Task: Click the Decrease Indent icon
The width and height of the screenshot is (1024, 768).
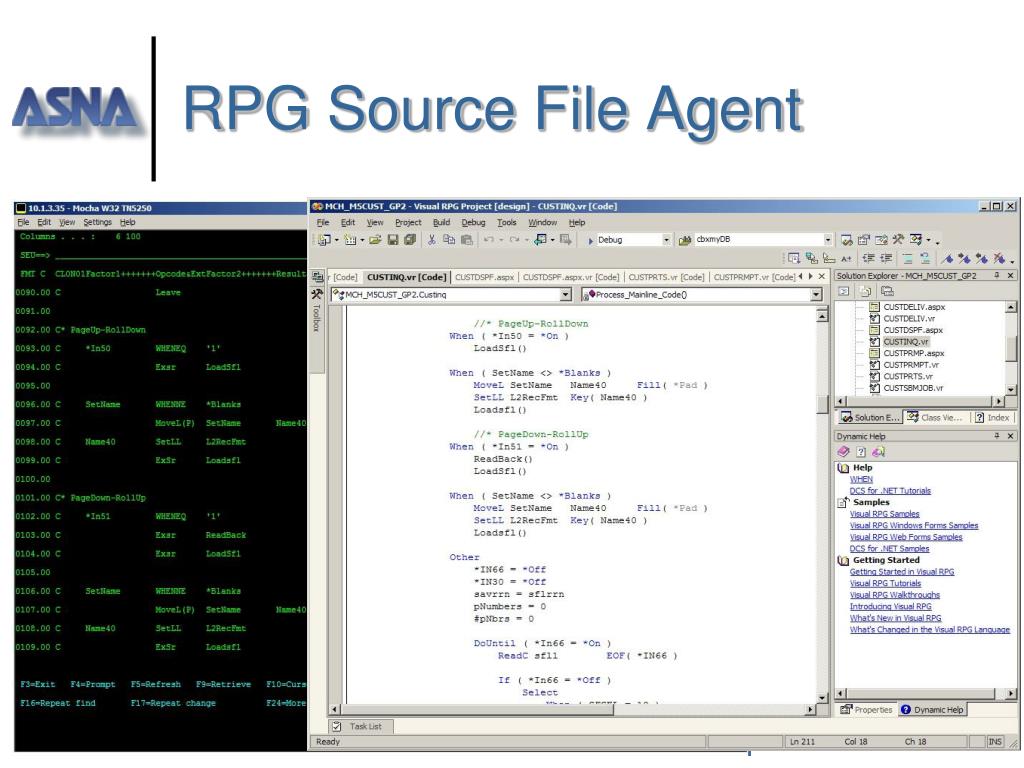Action: (x=869, y=259)
